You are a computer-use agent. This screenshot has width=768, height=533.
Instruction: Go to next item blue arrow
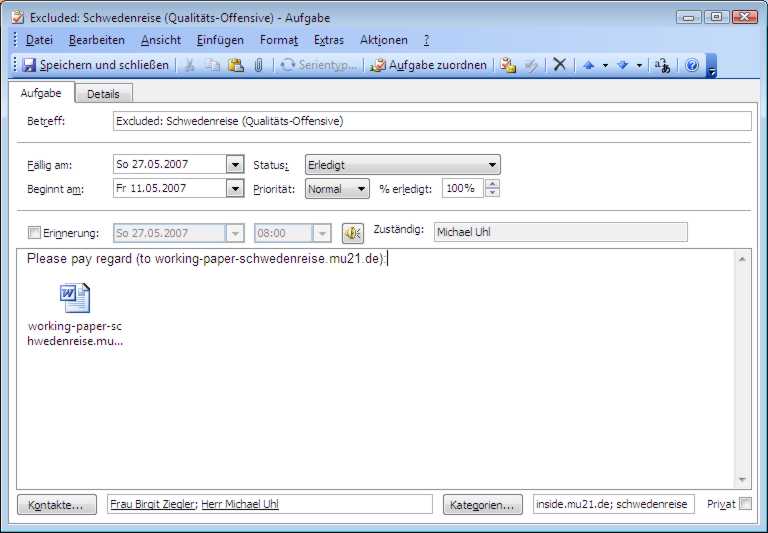(623, 65)
